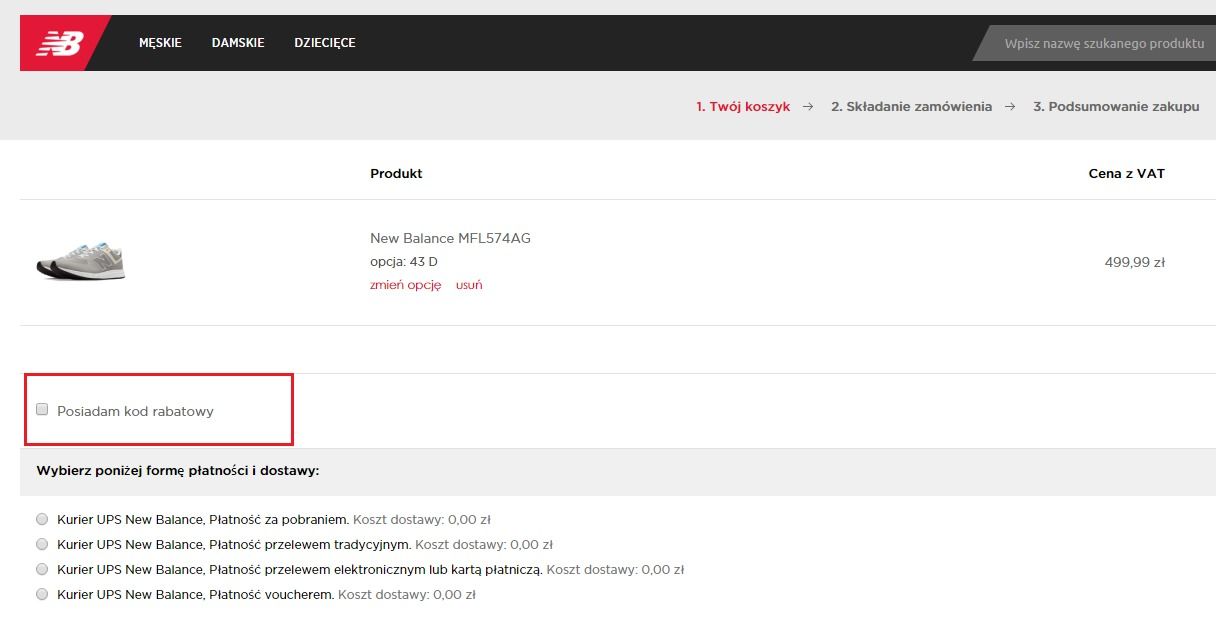Select Płatność za pobraniem delivery option
The image size is (1216, 626).
[x=42, y=519]
